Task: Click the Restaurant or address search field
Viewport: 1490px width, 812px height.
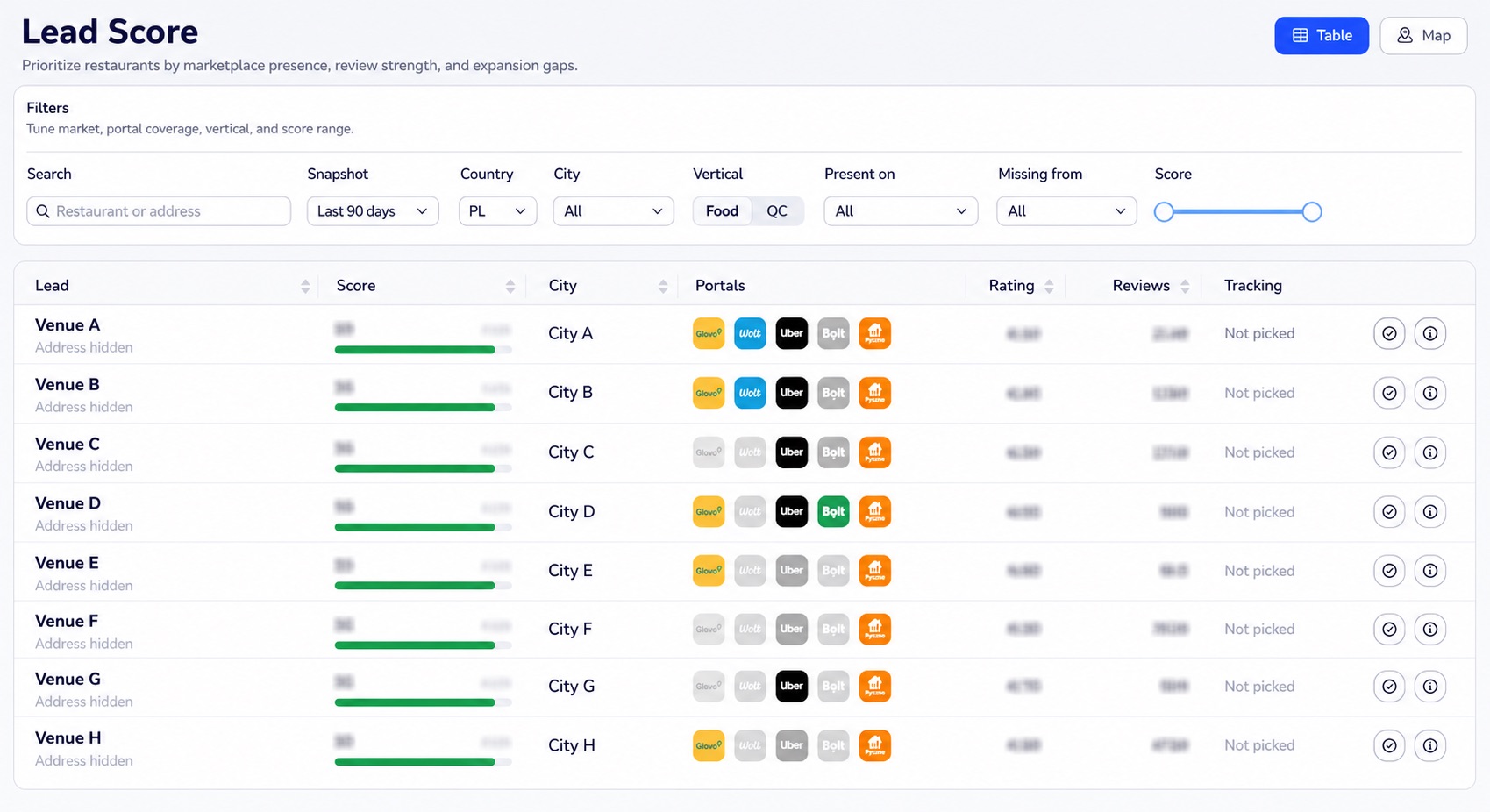Action: [159, 211]
